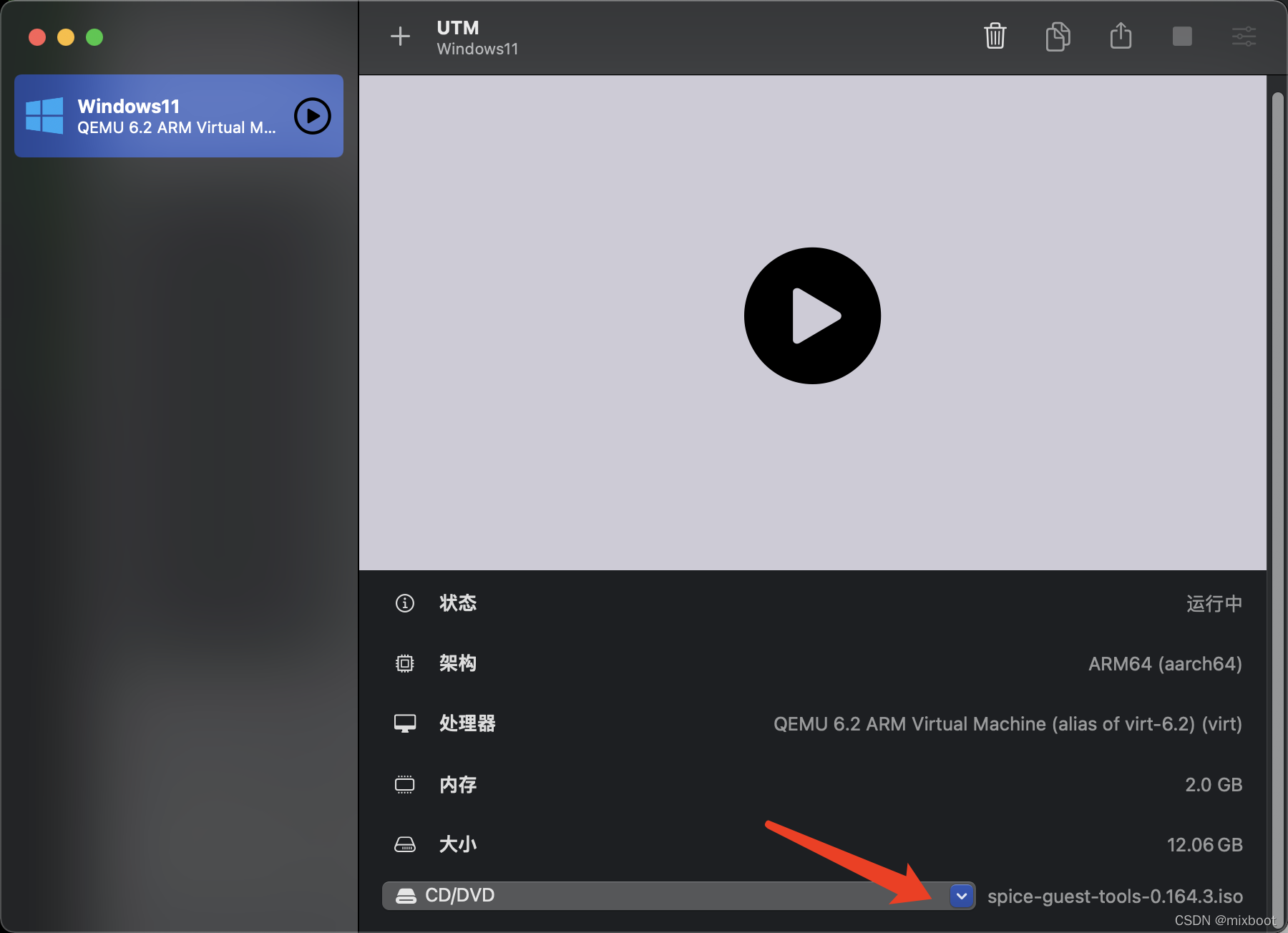Click the Windows logo thumbnail in sidebar

pyautogui.click(x=44, y=115)
